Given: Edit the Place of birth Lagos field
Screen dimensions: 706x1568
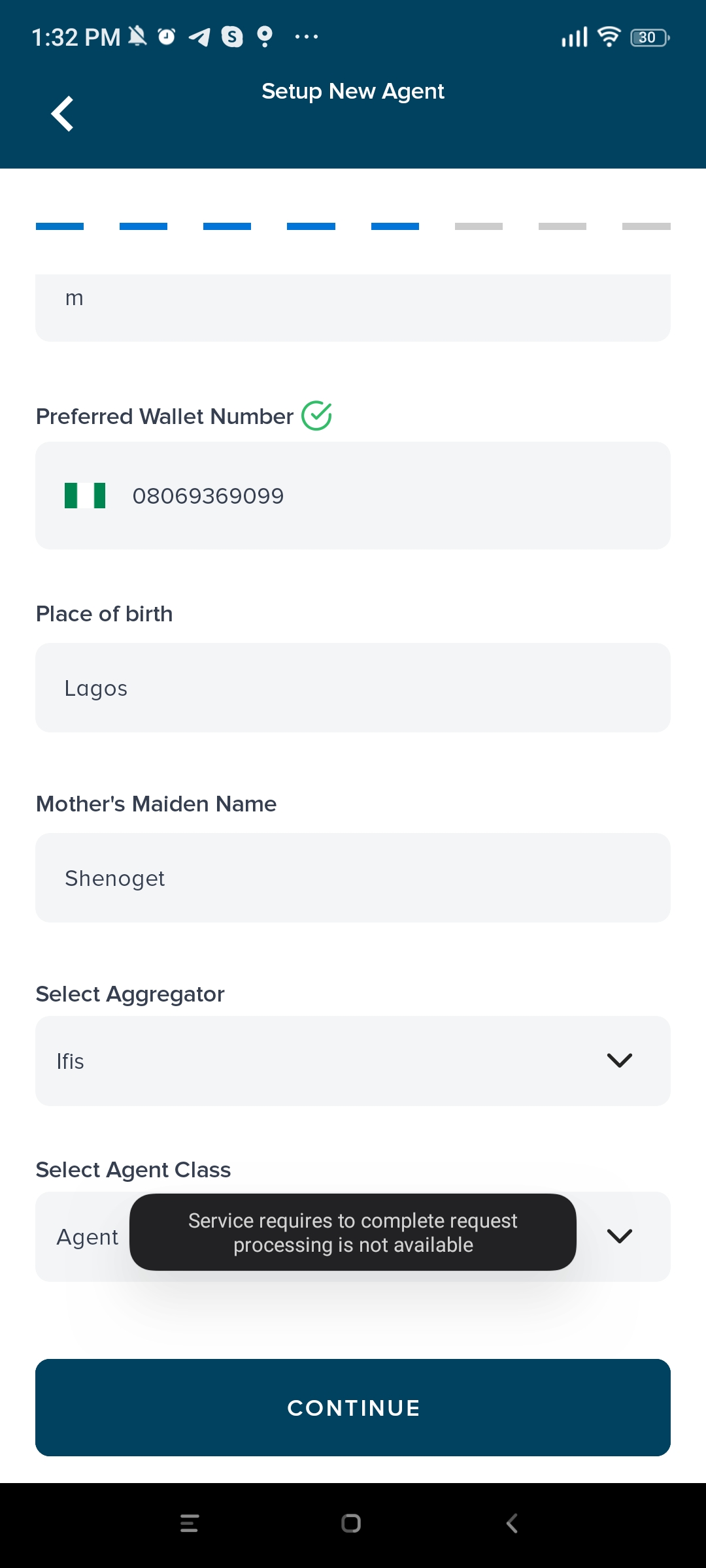Looking at the screenshot, I should pos(353,688).
